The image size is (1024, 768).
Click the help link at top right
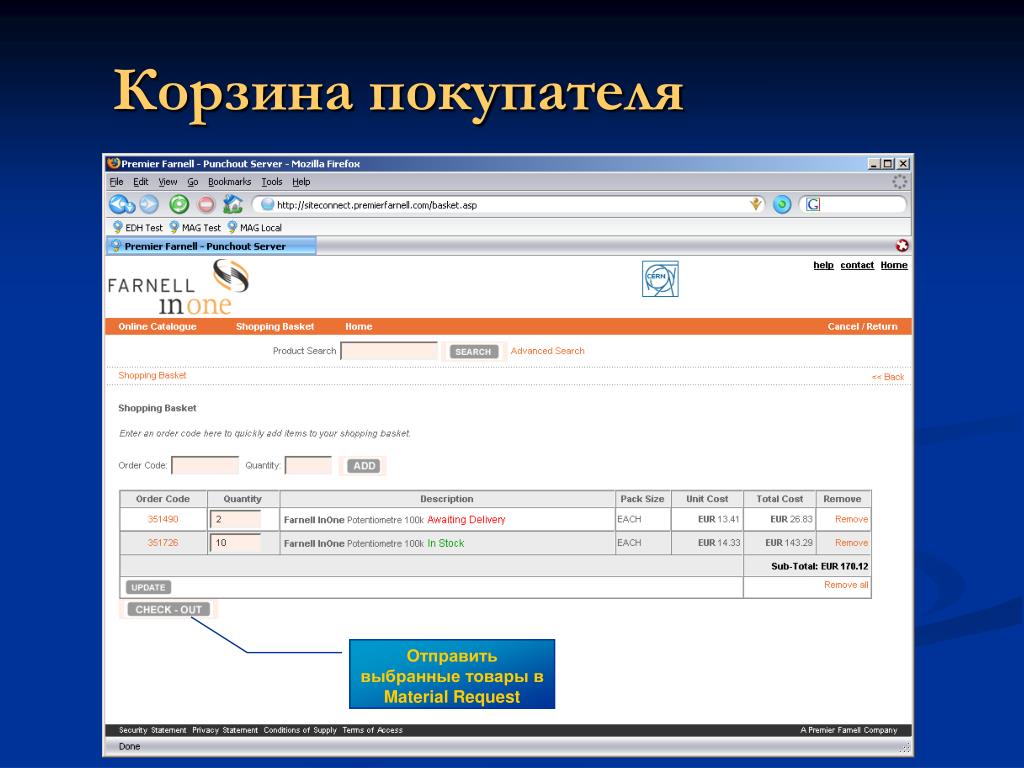pos(824,265)
